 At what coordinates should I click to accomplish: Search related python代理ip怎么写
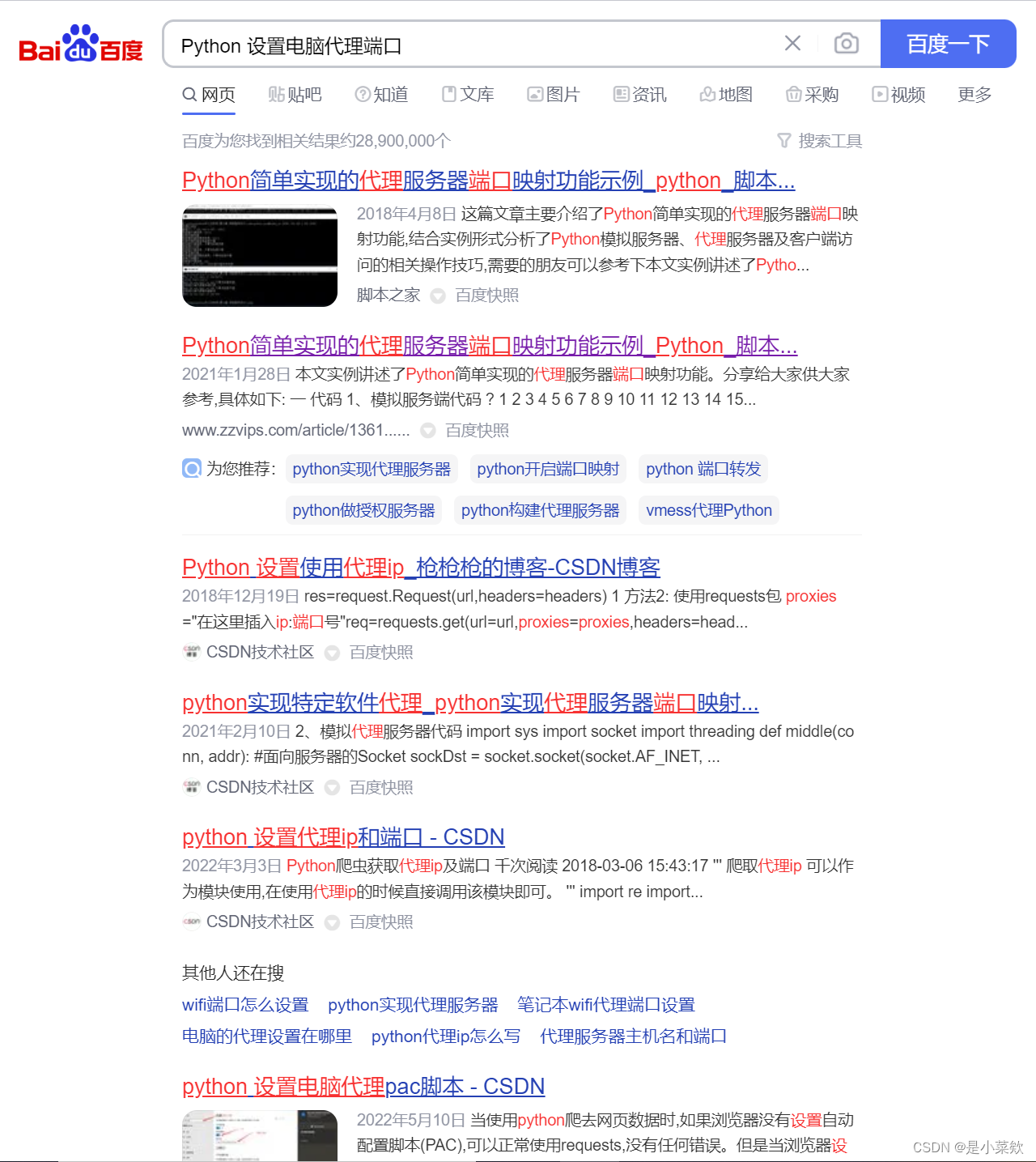(446, 1036)
